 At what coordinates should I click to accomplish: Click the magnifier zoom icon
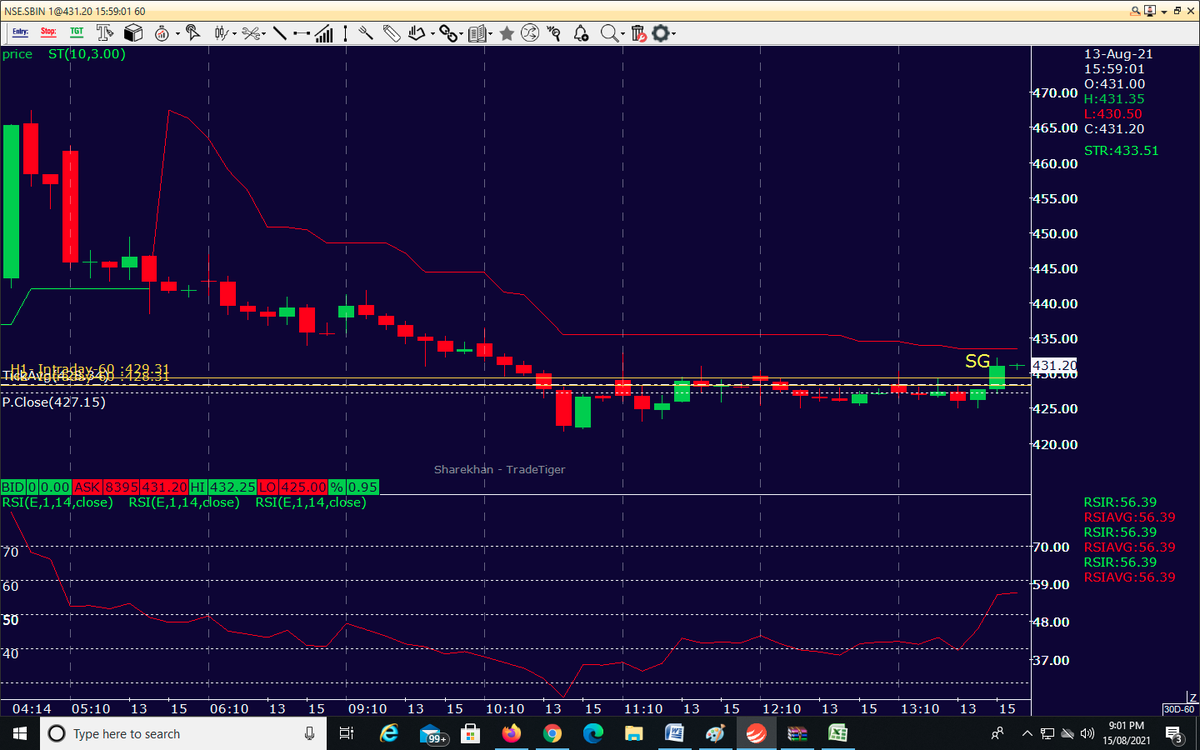coord(609,34)
